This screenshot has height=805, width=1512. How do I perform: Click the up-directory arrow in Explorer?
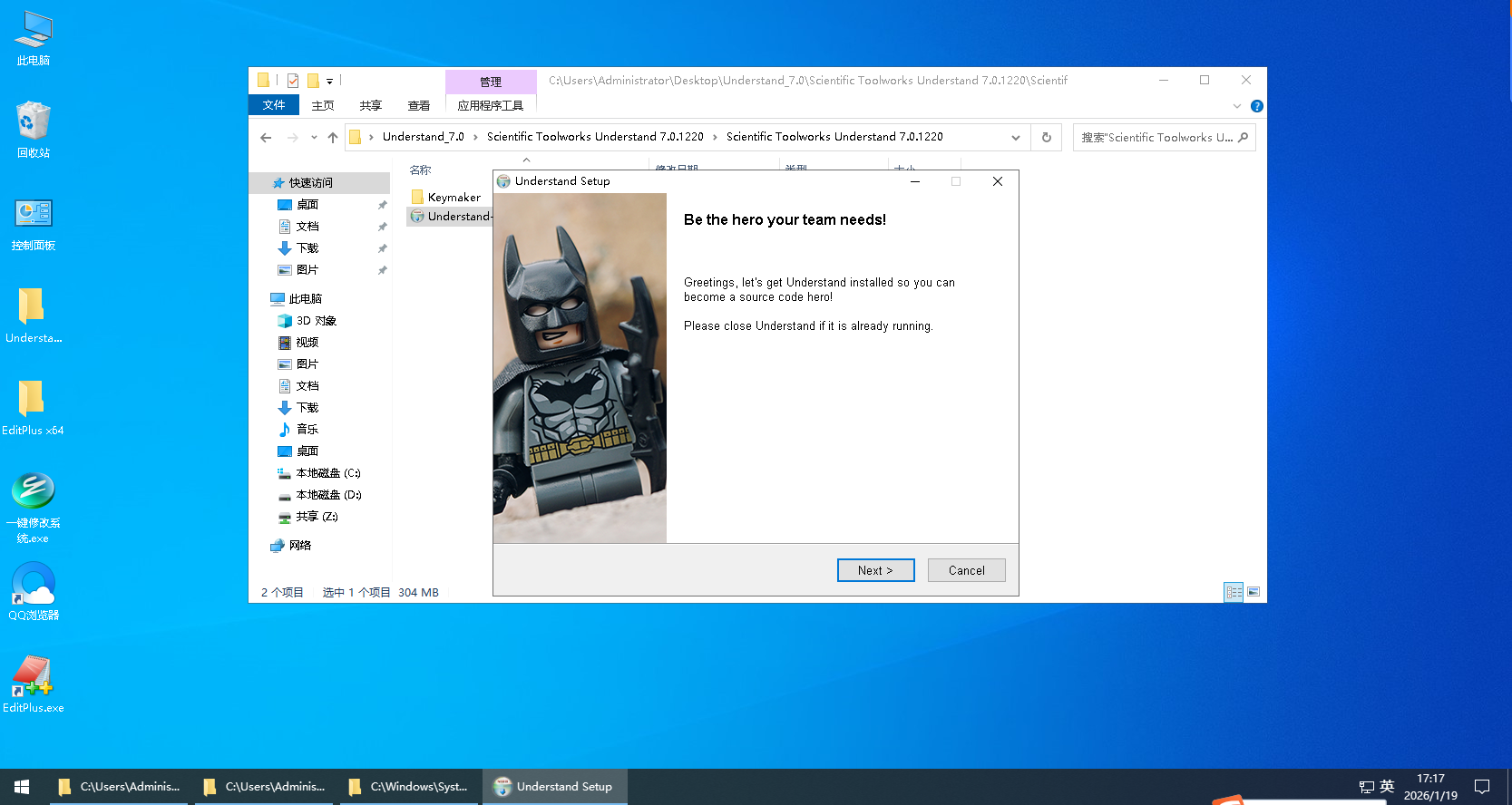(333, 138)
